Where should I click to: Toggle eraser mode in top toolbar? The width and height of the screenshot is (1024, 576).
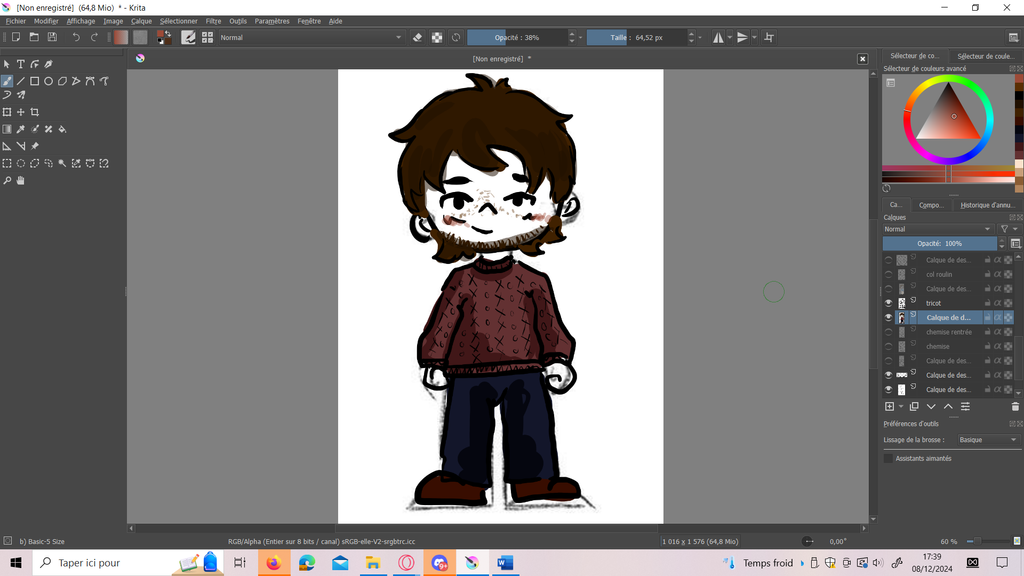418,37
